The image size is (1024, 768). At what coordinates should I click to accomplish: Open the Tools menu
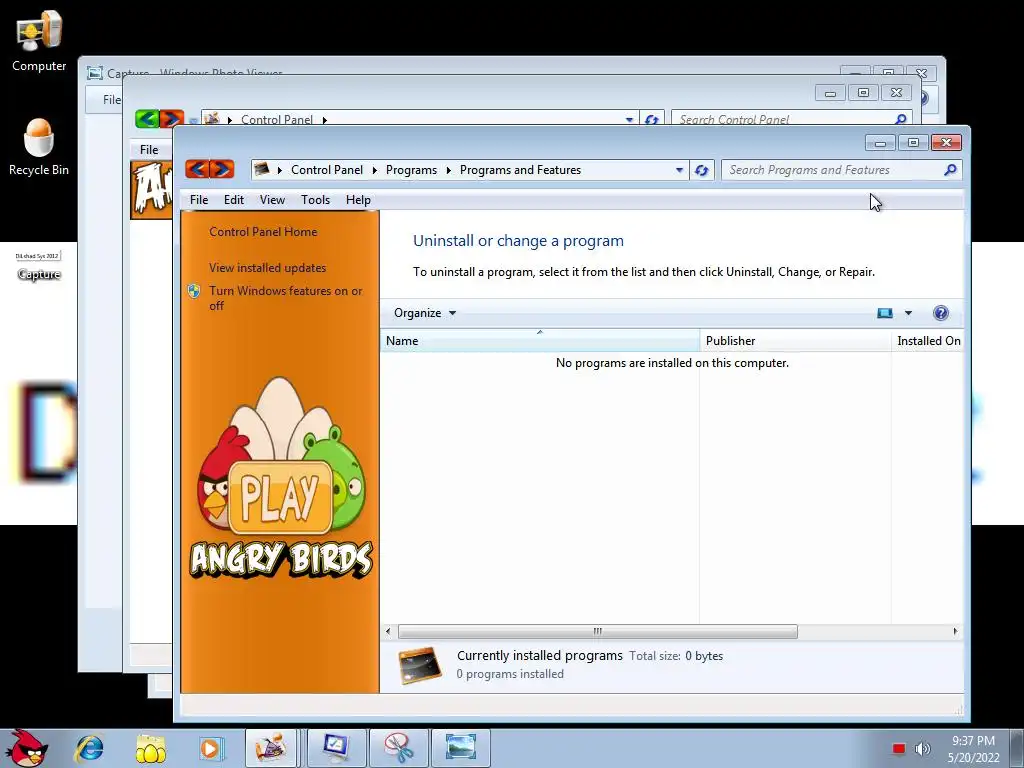[x=315, y=200]
